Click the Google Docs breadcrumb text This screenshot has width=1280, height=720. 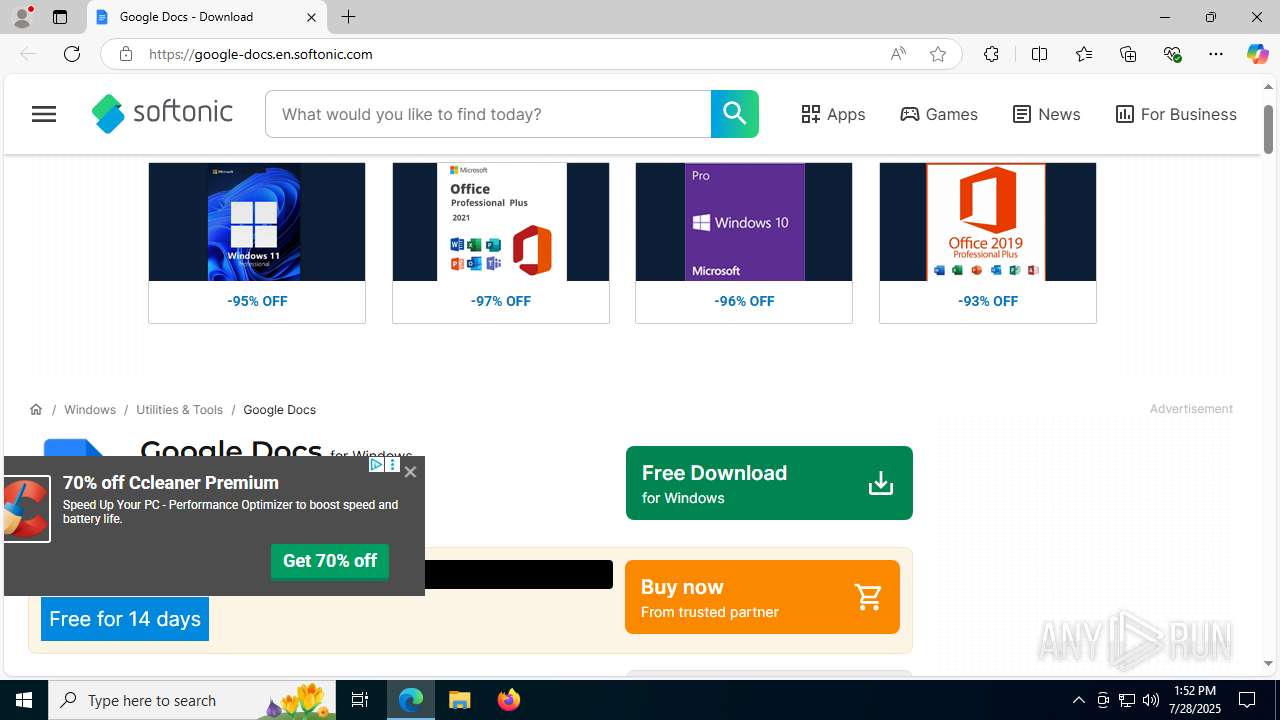280,409
